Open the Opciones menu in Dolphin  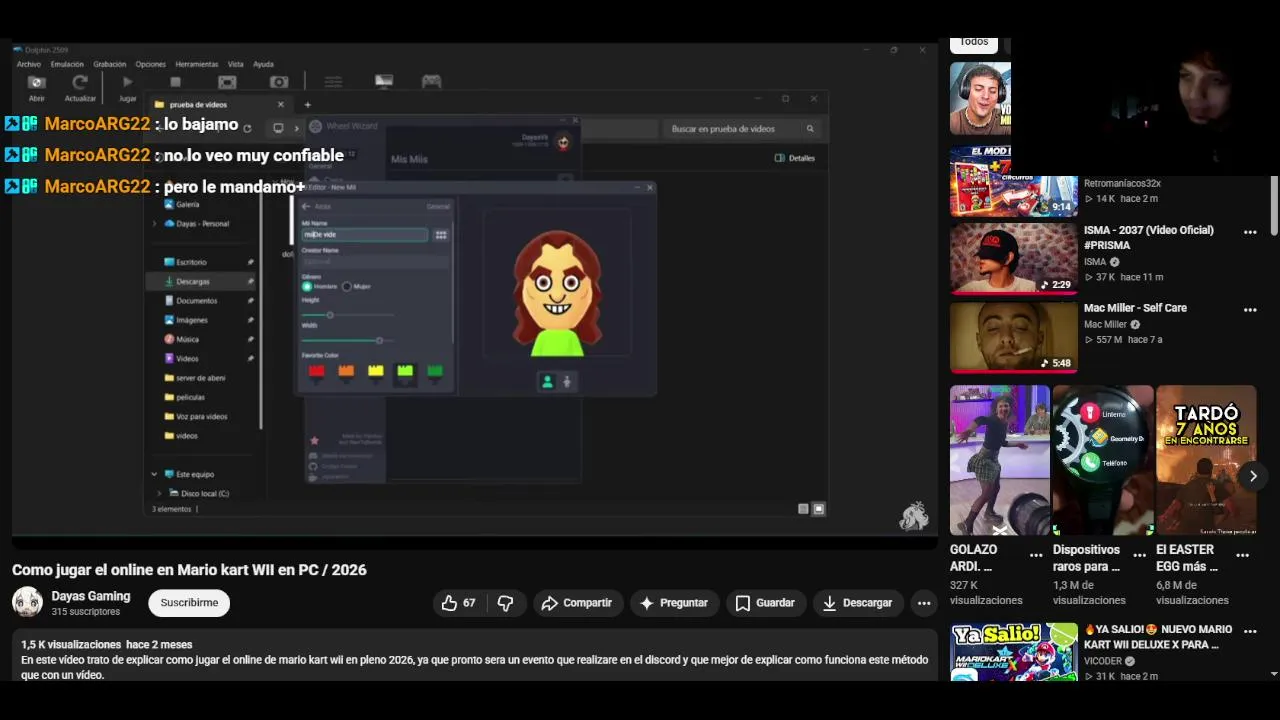click(x=150, y=64)
